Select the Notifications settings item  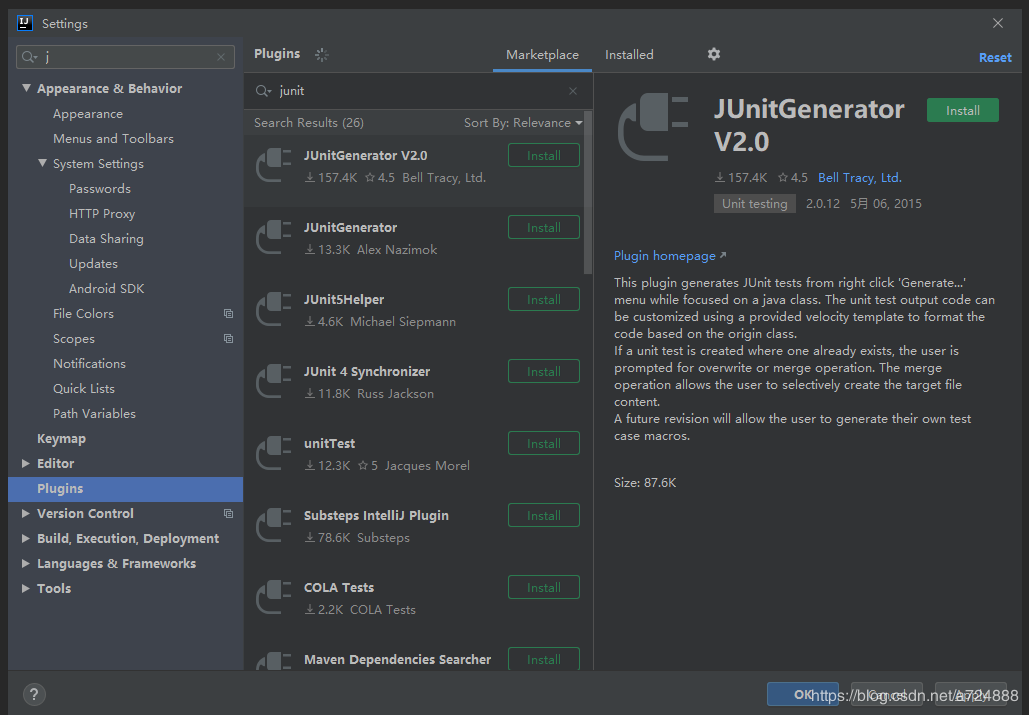click(x=89, y=363)
